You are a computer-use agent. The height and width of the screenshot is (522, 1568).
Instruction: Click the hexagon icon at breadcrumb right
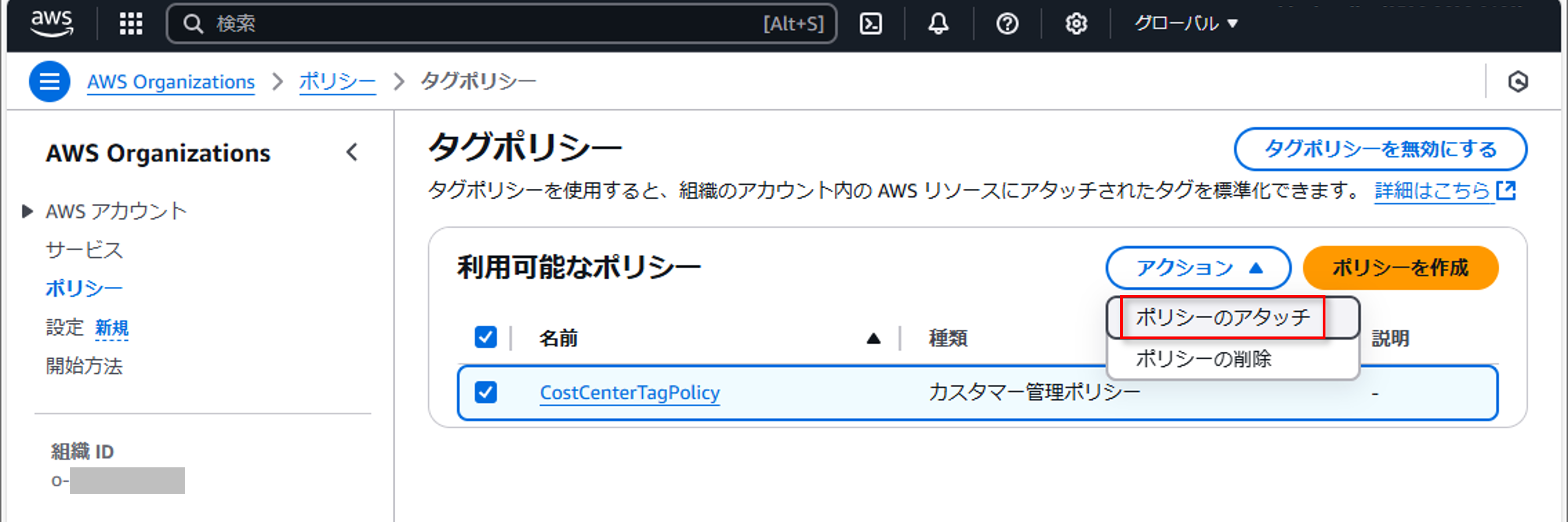click(x=1518, y=82)
